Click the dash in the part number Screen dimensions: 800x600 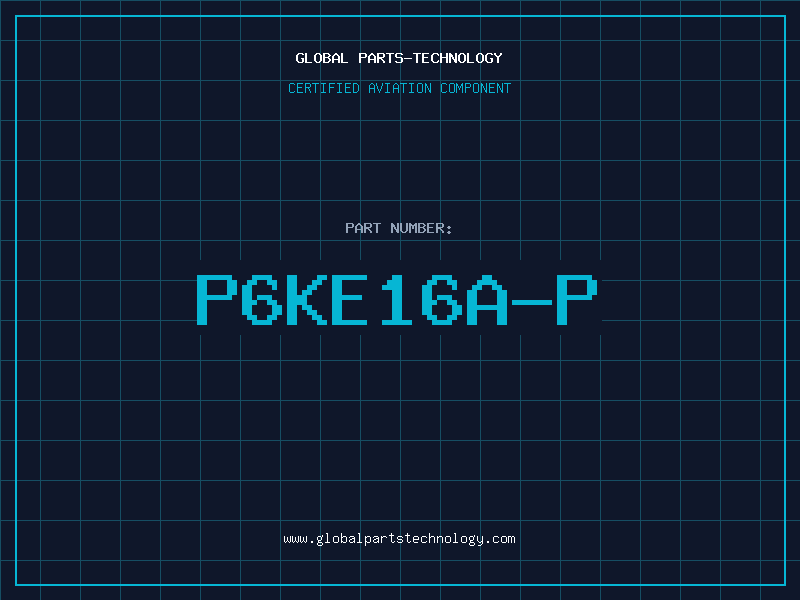[532, 302]
